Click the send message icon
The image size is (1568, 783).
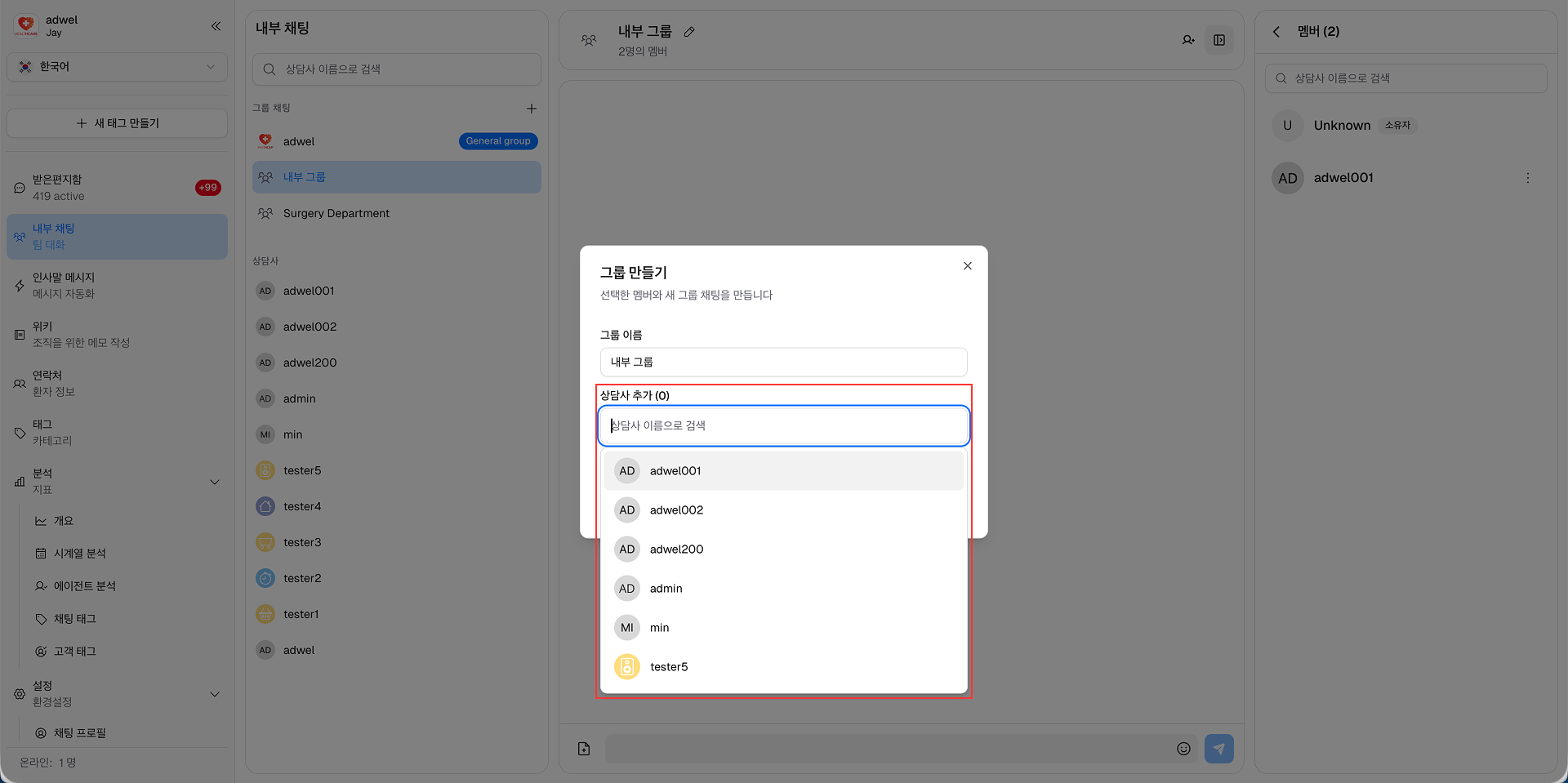pyautogui.click(x=1219, y=748)
